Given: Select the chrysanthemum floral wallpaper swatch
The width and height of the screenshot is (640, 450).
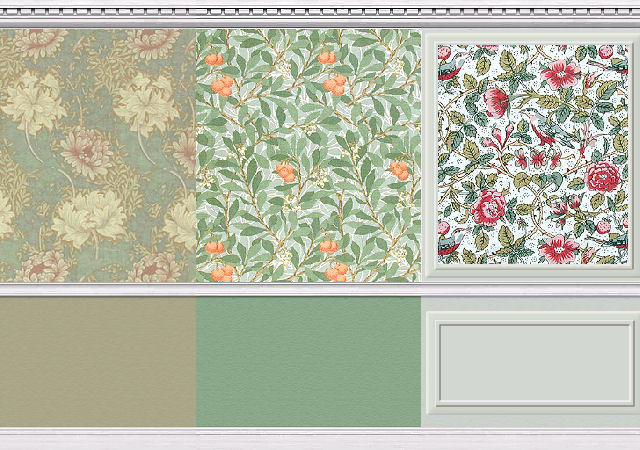Looking at the screenshot, I should click(x=97, y=155).
